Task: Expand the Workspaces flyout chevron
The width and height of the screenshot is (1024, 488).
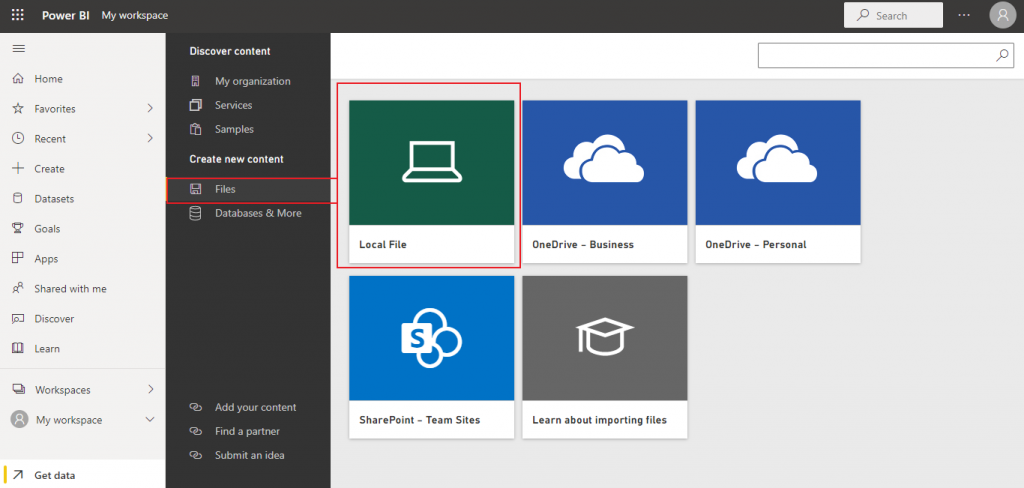Action: (x=150, y=389)
